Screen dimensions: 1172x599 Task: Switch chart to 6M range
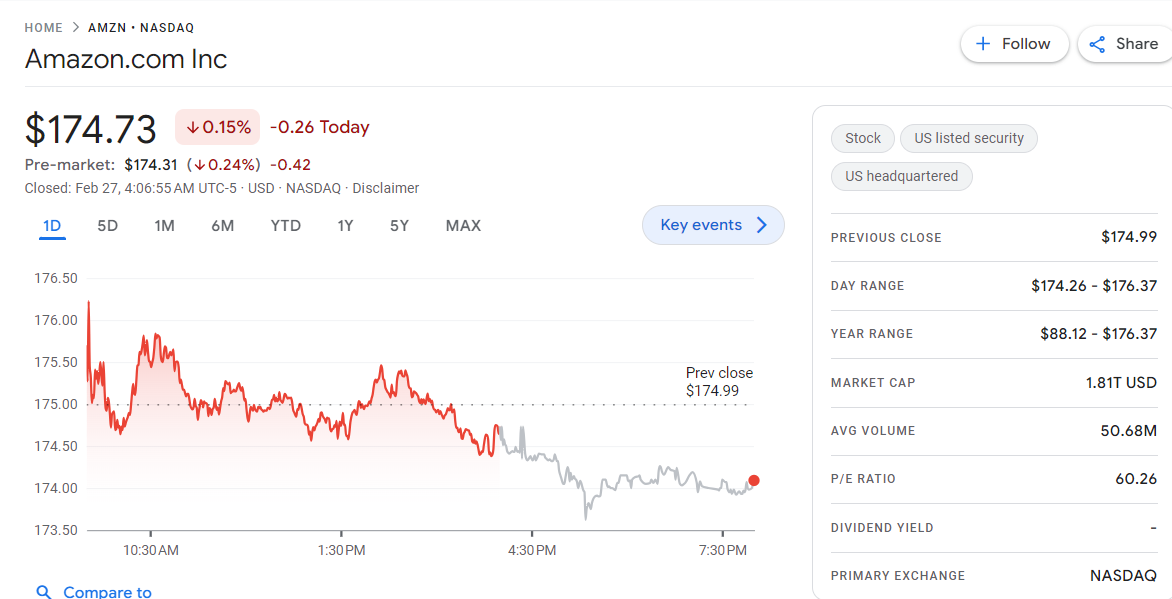pyautogui.click(x=223, y=226)
